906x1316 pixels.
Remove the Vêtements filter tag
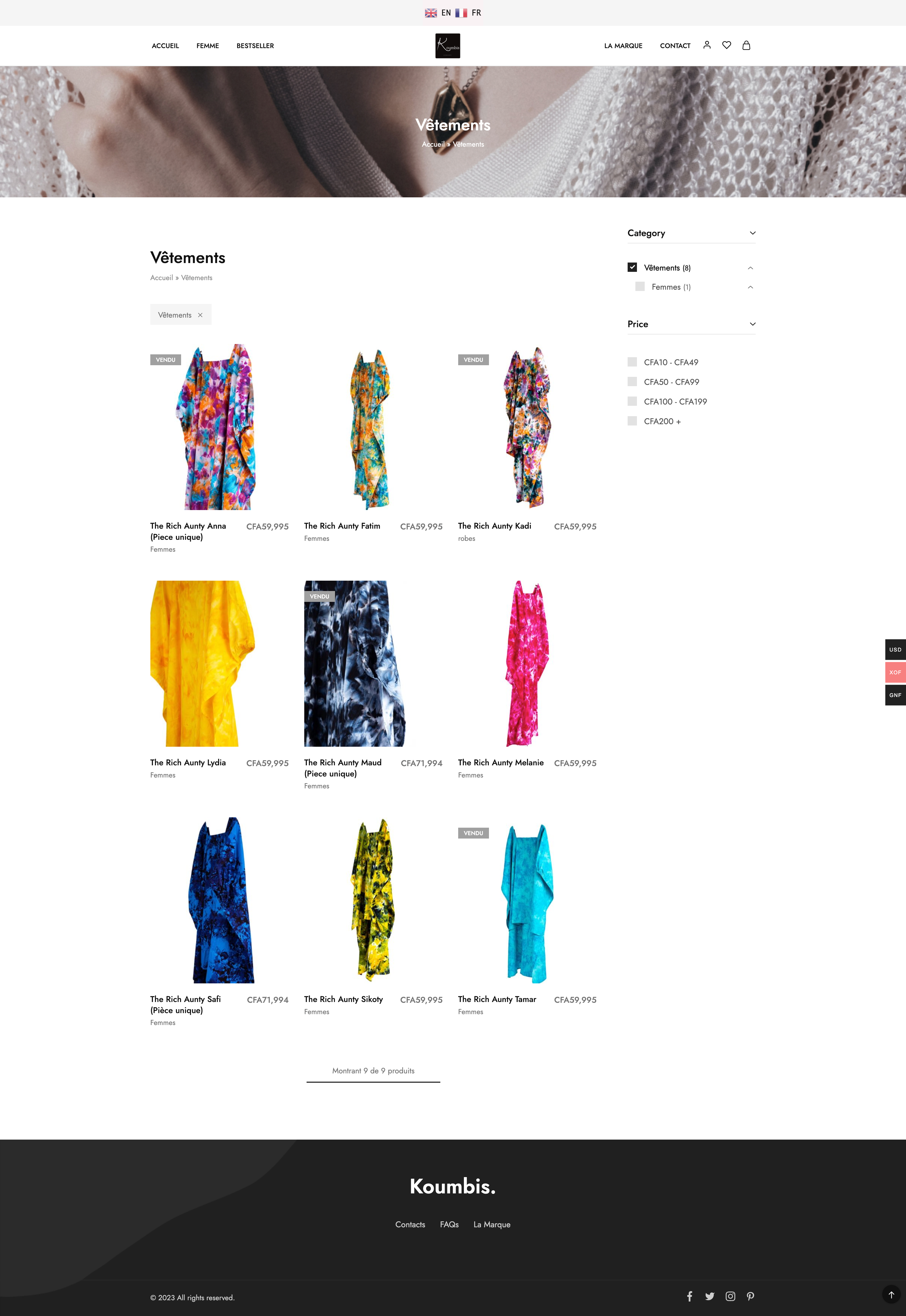[200, 315]
